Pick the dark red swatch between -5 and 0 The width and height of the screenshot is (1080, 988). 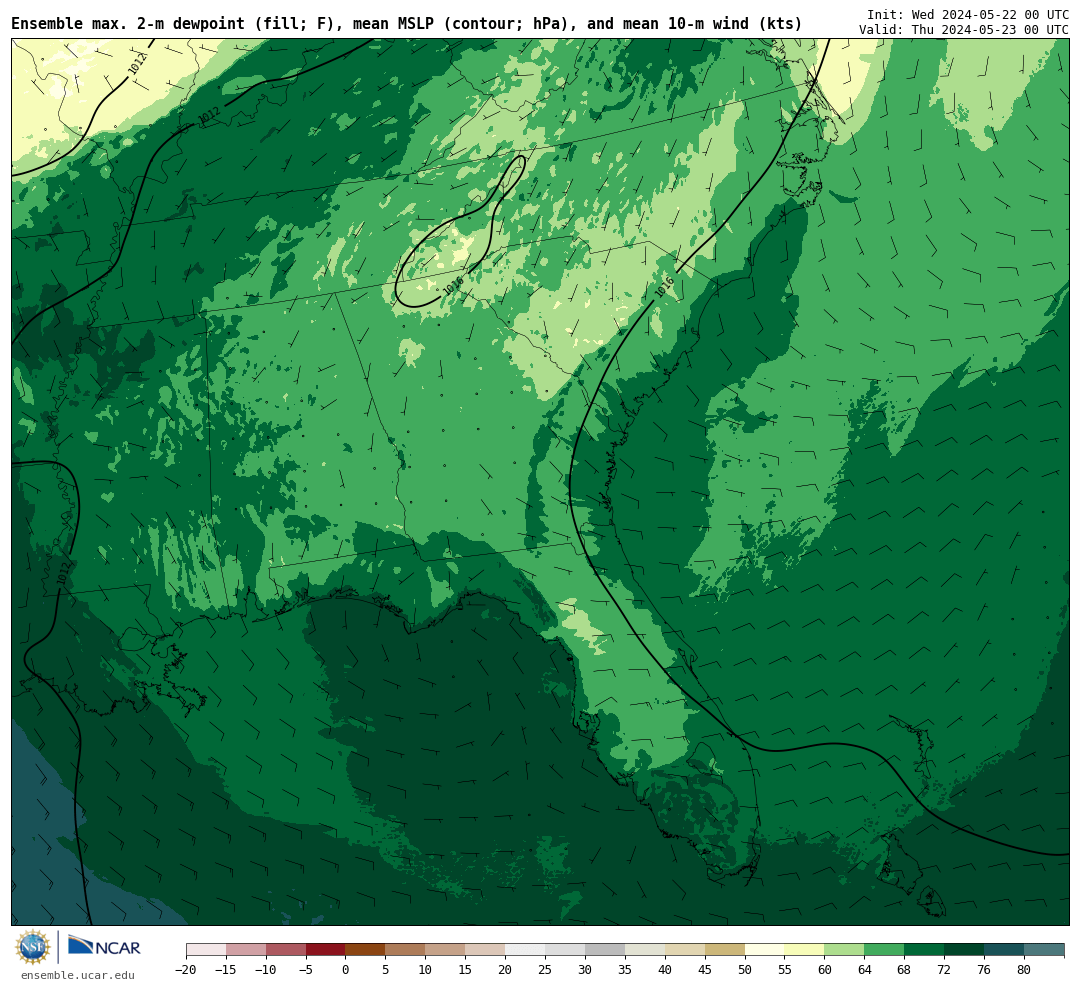tap(326, 950)
